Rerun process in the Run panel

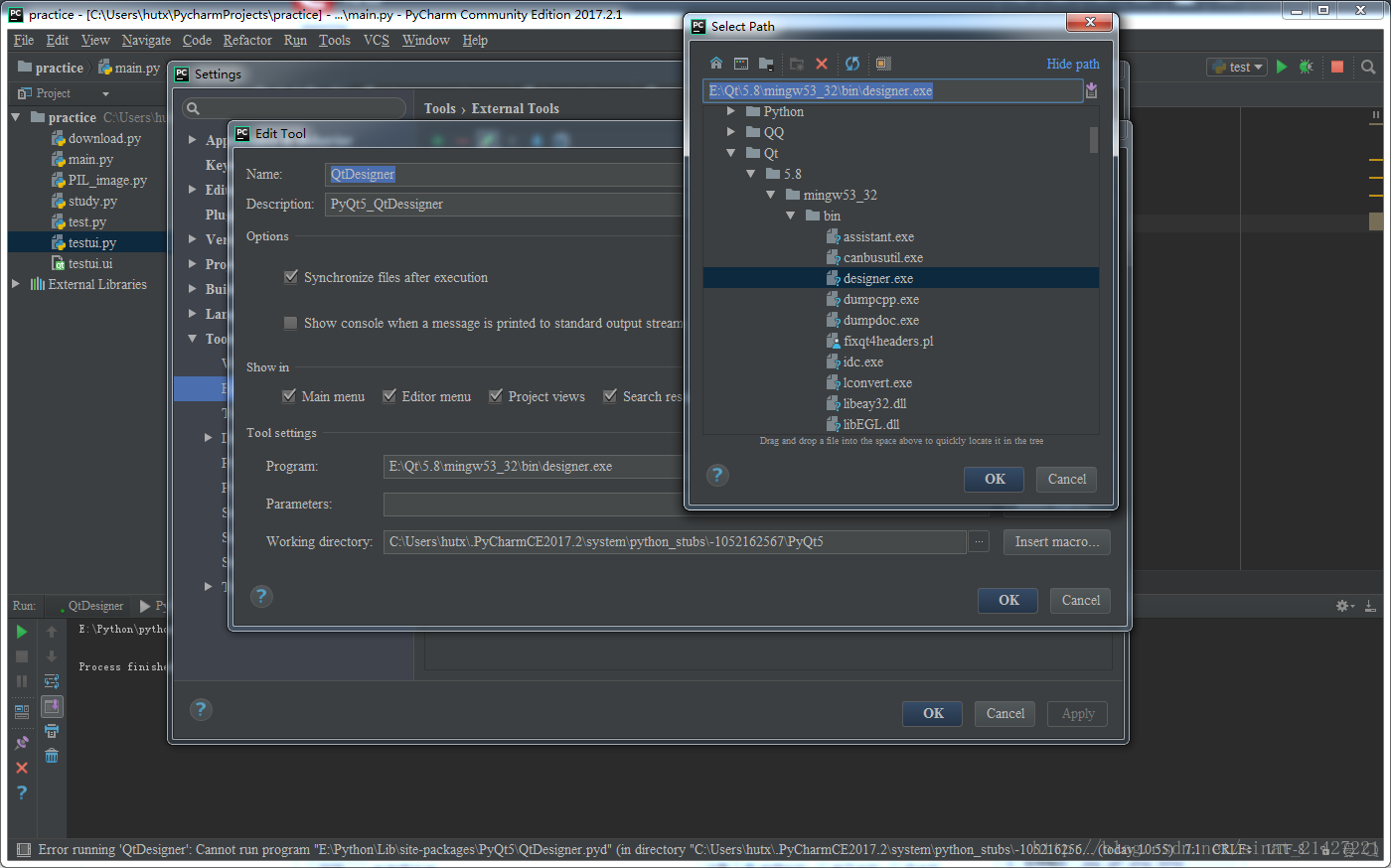point(22,632)
